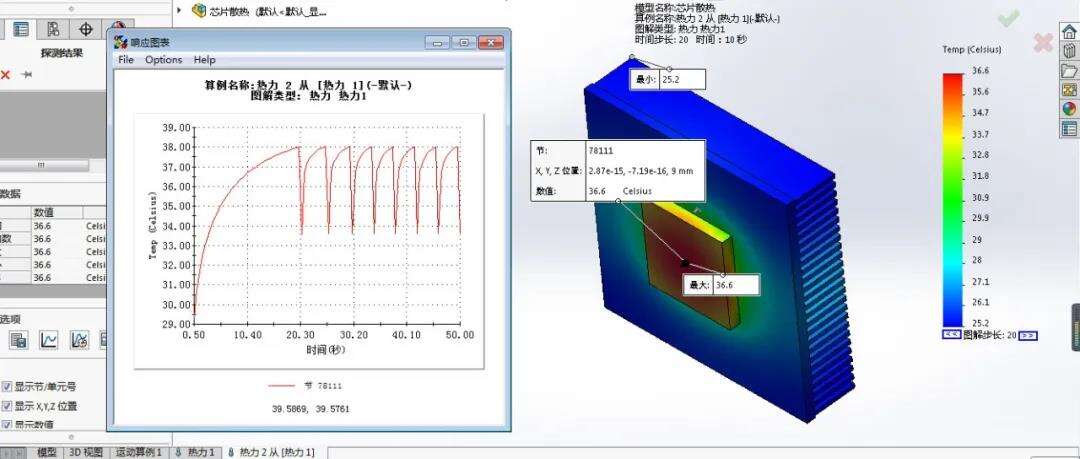The image size is (1080, 459).
Task: Close the response chart window
Action: (x=490, y=43)
